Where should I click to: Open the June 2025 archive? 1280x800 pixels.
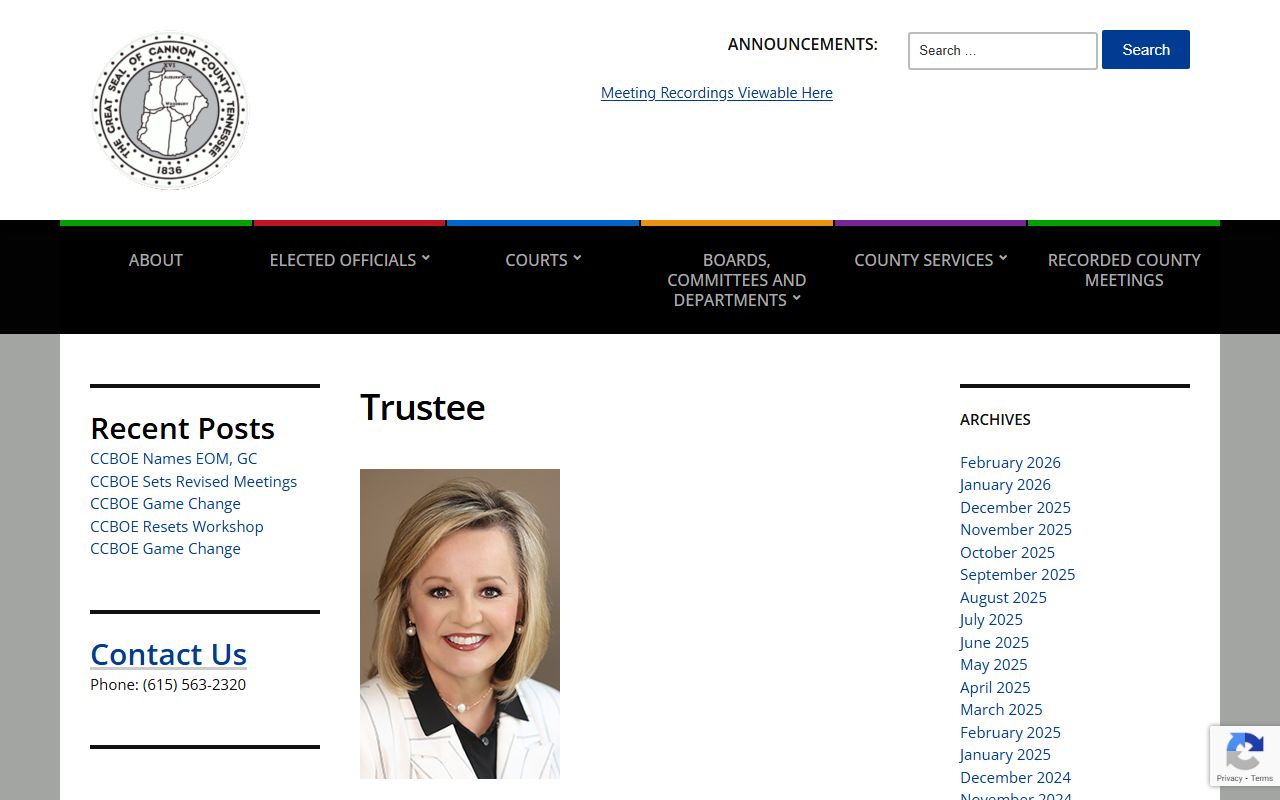click(994, 643)
